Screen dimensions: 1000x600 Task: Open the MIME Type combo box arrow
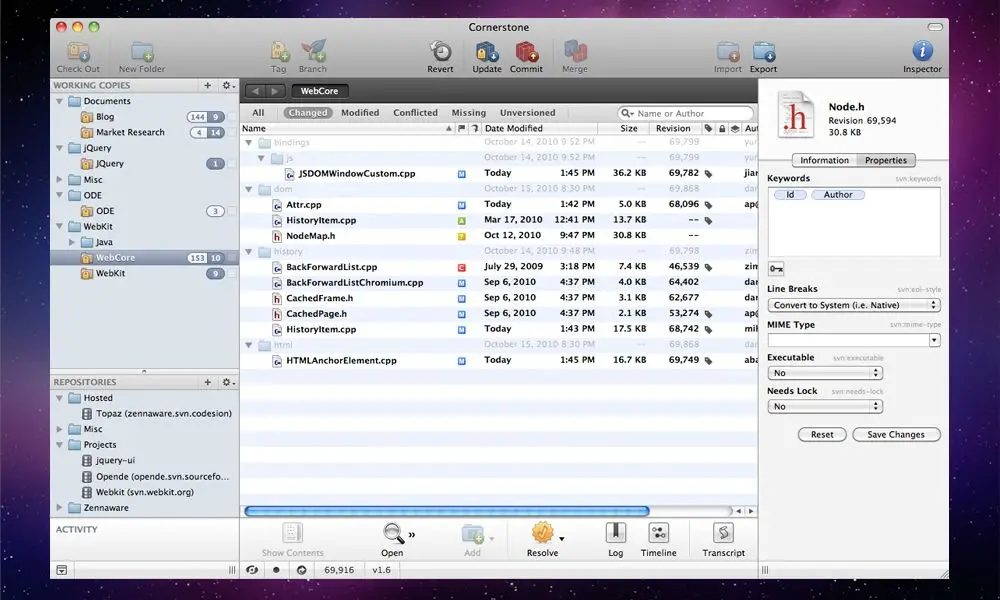click(934, 340)
